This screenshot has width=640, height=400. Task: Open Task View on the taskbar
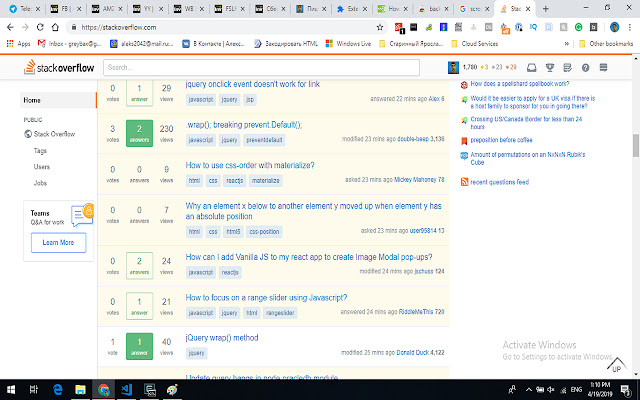(34, 390)
